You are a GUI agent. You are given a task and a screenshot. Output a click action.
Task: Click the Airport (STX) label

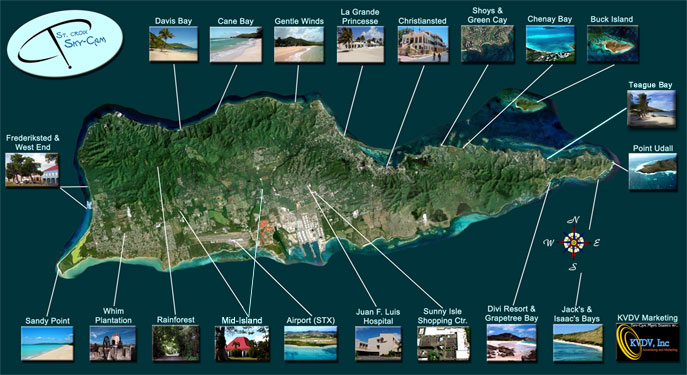[x=310, y=320]
